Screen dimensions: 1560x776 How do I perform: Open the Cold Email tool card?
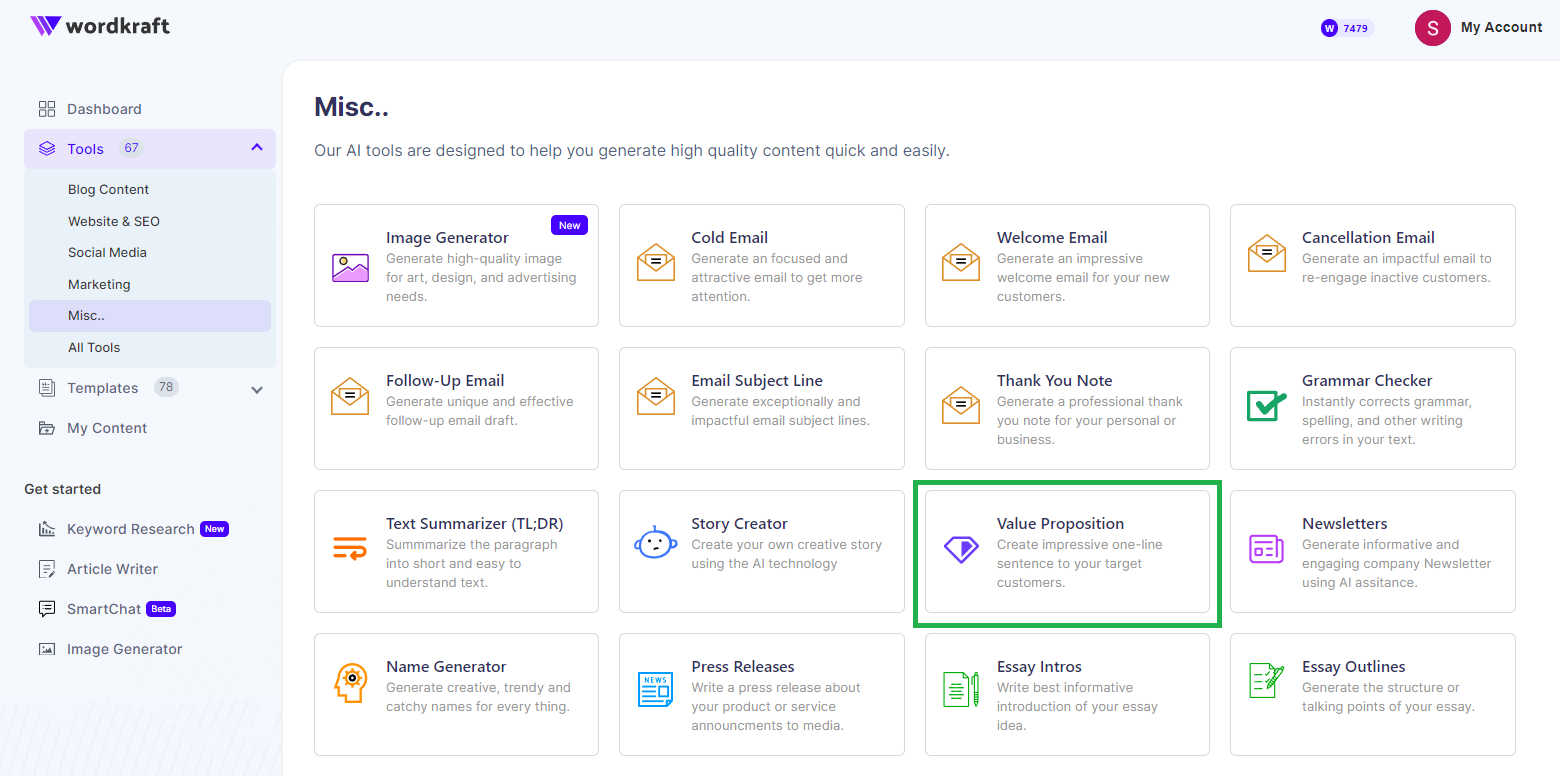click(761, 266)
